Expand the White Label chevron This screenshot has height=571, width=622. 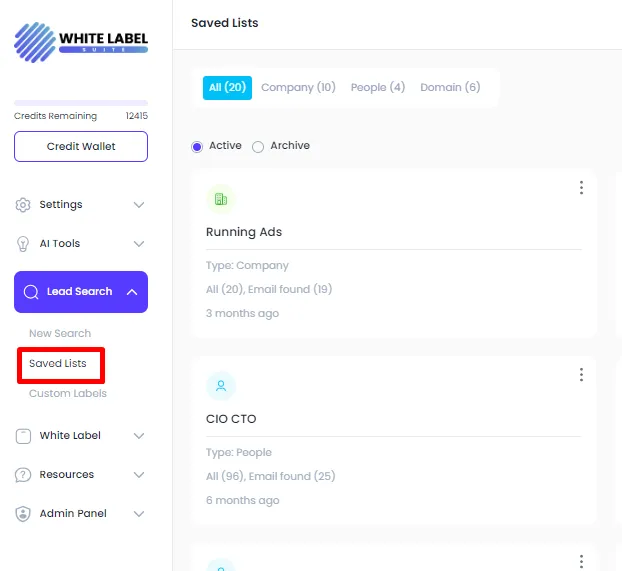pyautogui.click(x=139, y=436)
